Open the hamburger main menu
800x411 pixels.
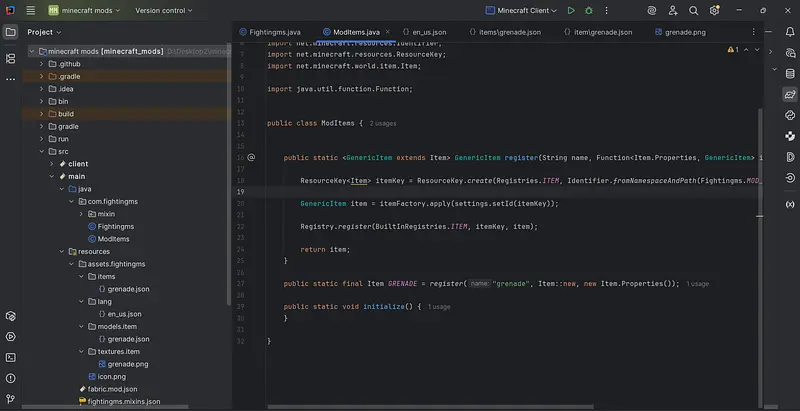tap(30, 10)
